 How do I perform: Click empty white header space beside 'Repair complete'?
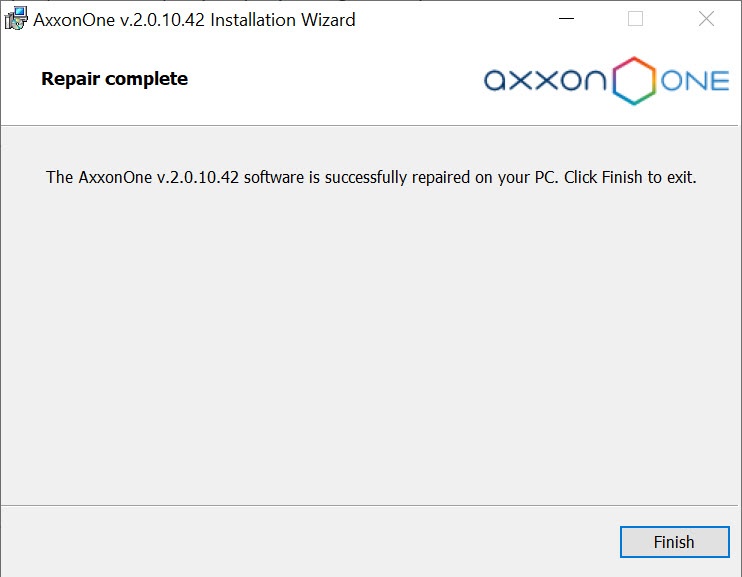330,80
